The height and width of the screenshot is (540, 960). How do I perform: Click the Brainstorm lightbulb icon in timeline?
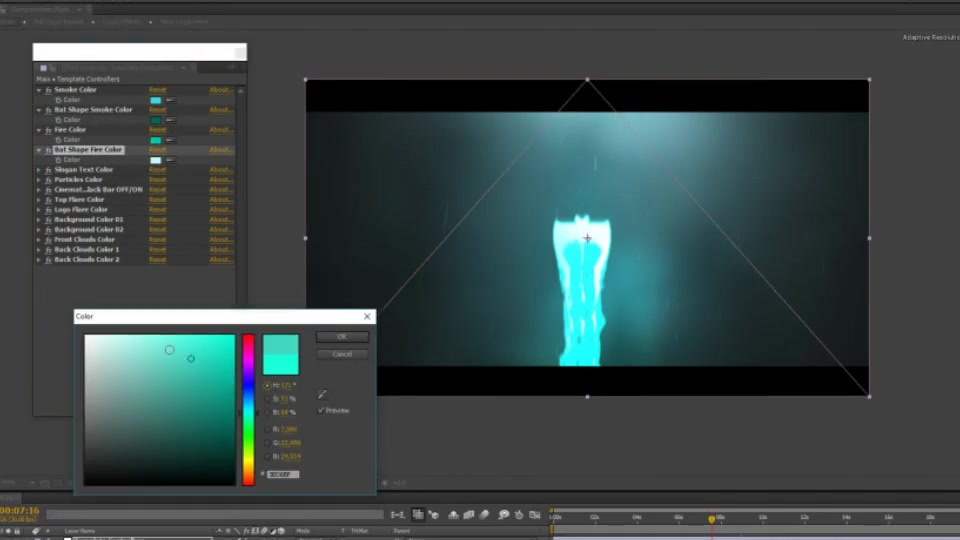pos(503,515)
